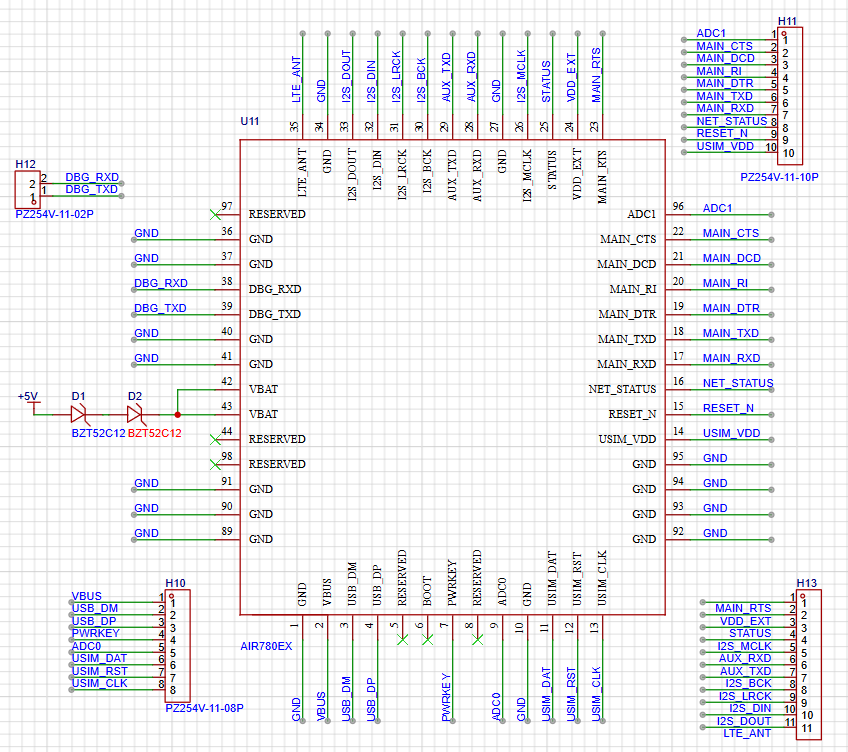Image resolution: width=848 pixels, height=752 pixels.
Task: Click MAIN_RTS net label above pin 23
Action: coord(596,75)
